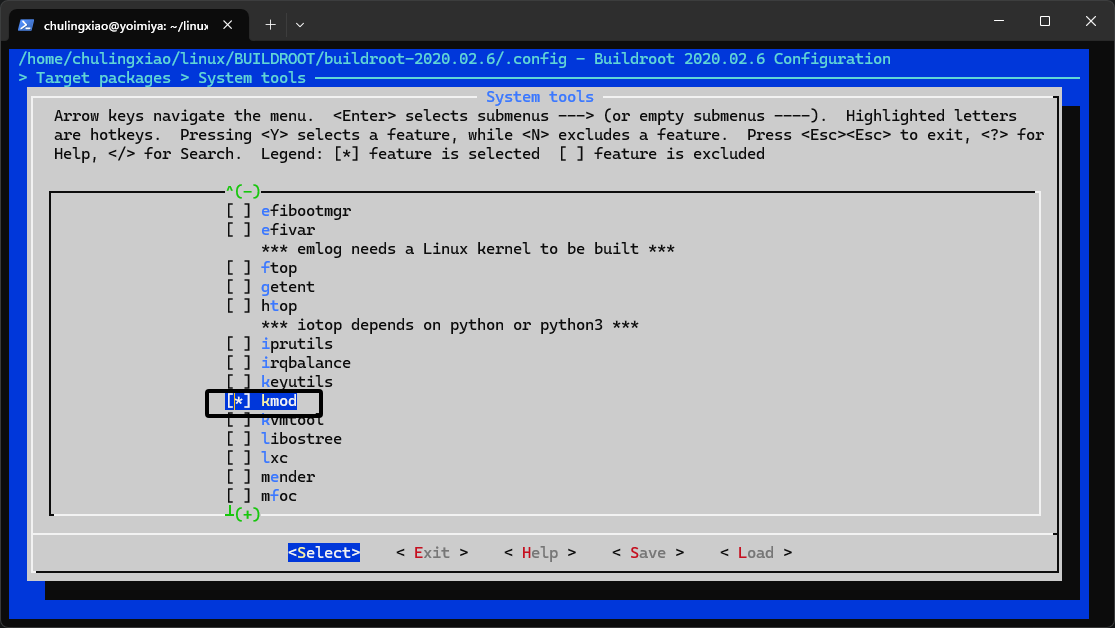Toggle the mender checkbox
1115x628 pixels.
[238, 477]
